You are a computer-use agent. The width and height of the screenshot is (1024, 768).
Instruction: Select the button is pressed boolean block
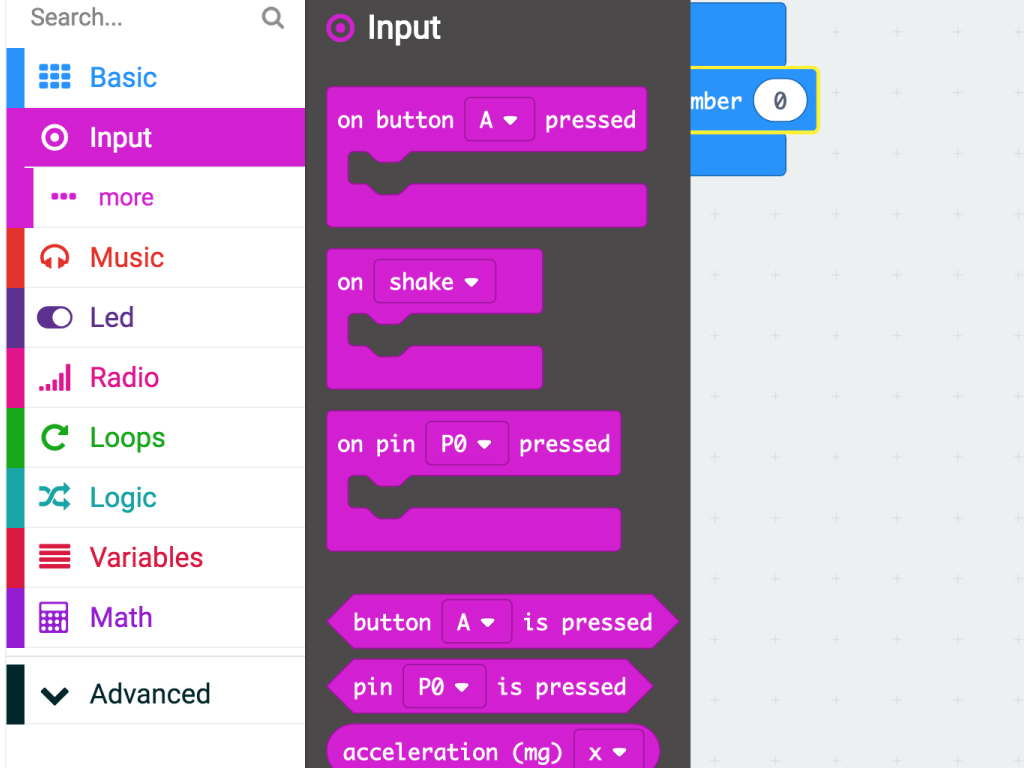tap(503, 622)
